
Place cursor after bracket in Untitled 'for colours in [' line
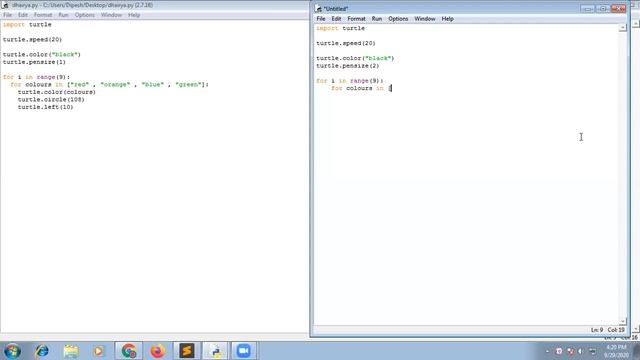[x=391, y=88]
